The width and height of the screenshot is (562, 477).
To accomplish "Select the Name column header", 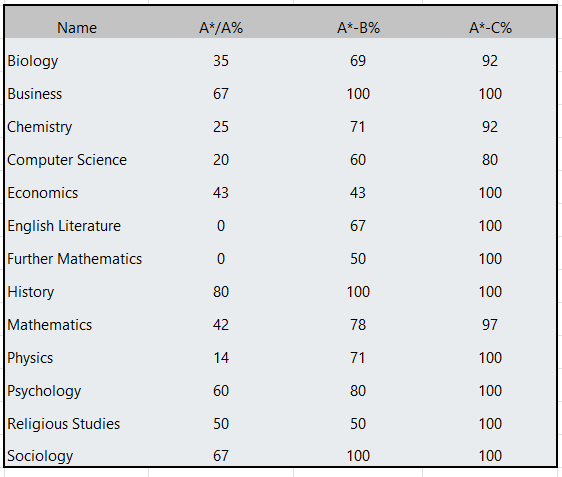I will [77, 28].
